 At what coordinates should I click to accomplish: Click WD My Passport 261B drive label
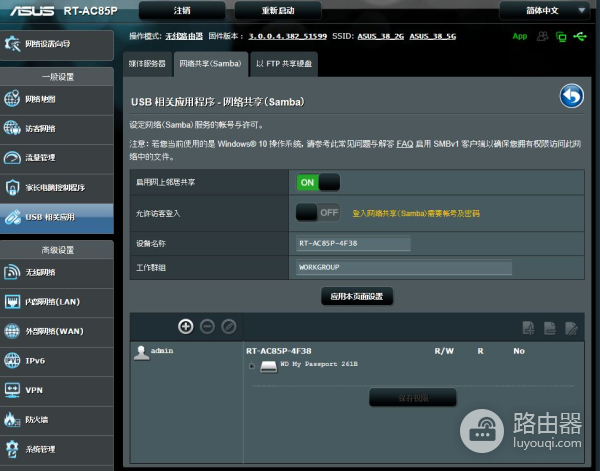pyautogui.click(x=319, y=364)
